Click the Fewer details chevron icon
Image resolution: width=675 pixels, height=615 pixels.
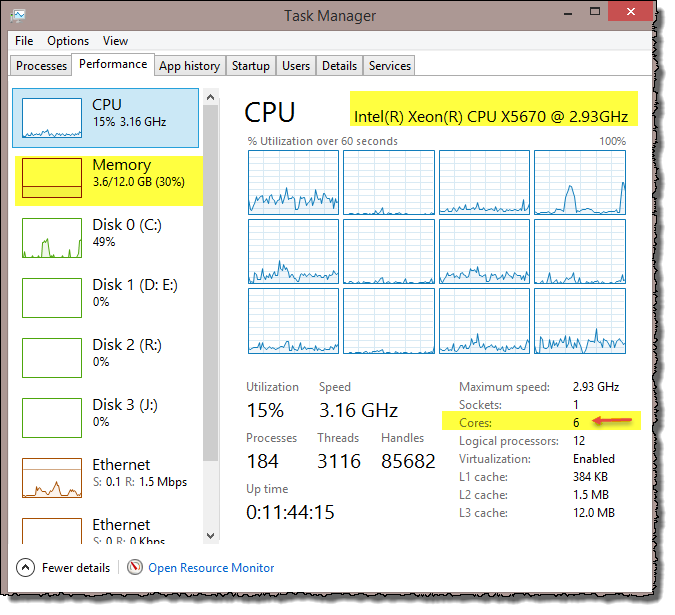tap(25, 568)
